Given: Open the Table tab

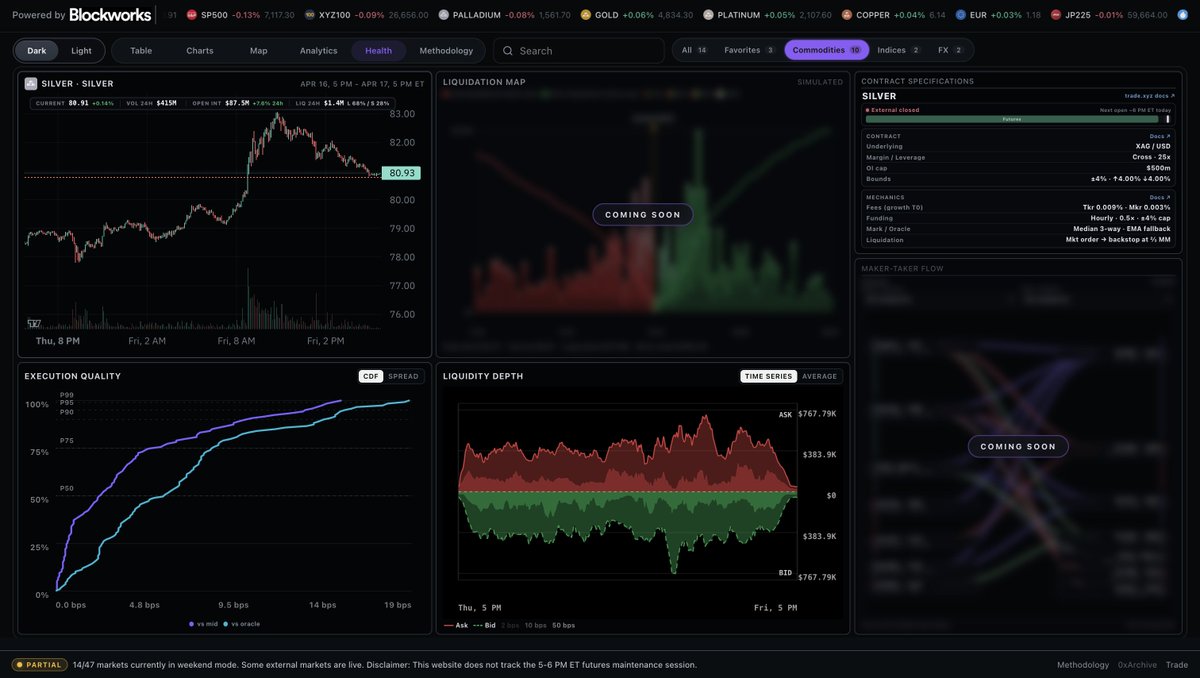Looking at the screenshot, I should tap(141, 50).
